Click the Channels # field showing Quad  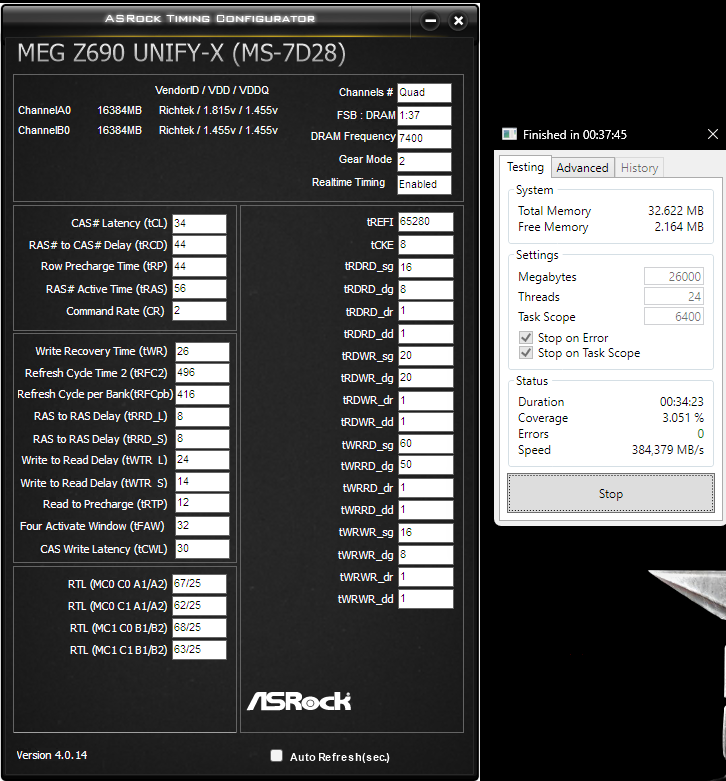click(424, 93)
